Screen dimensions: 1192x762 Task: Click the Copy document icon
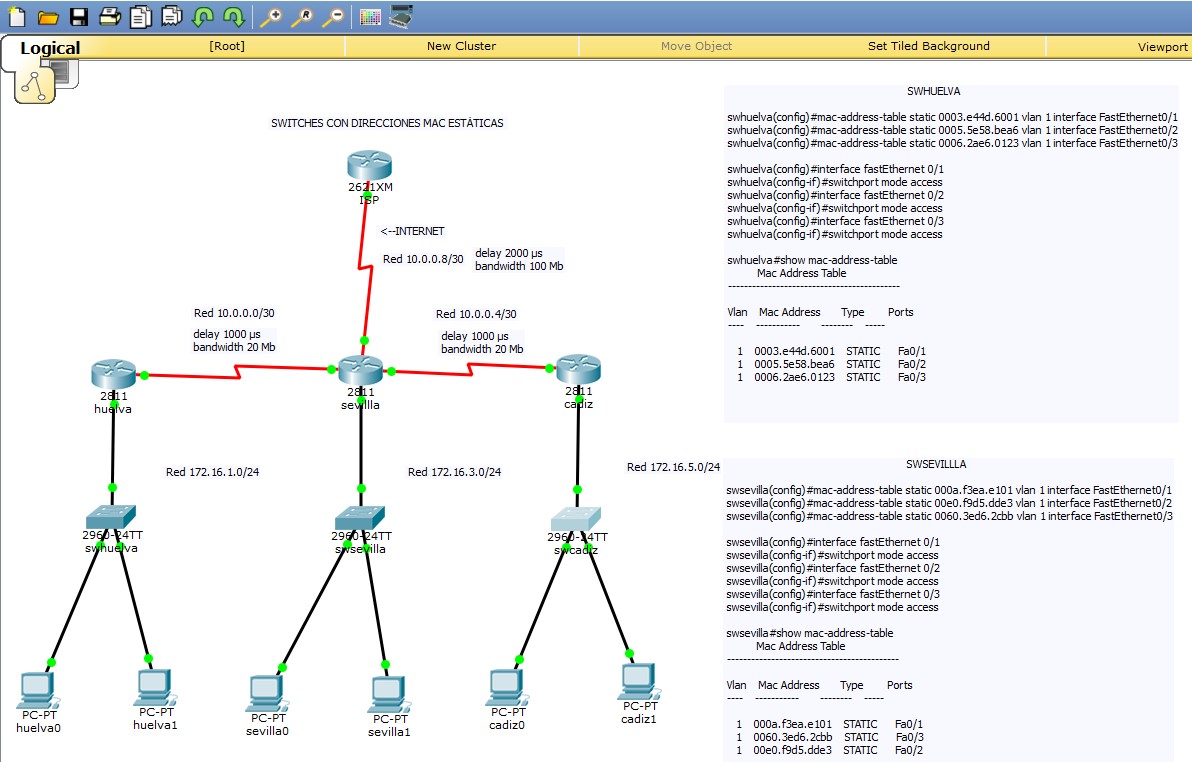[140, 16]
